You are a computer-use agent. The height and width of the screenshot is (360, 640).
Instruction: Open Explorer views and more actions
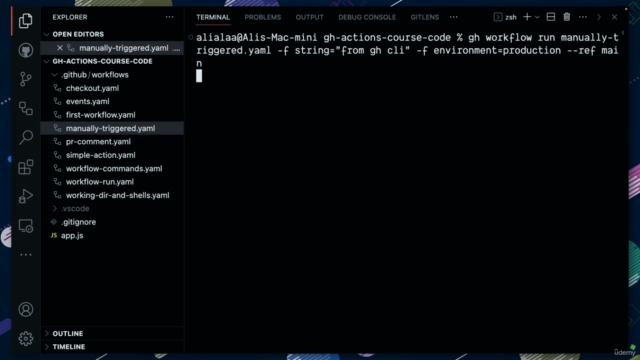169,17
